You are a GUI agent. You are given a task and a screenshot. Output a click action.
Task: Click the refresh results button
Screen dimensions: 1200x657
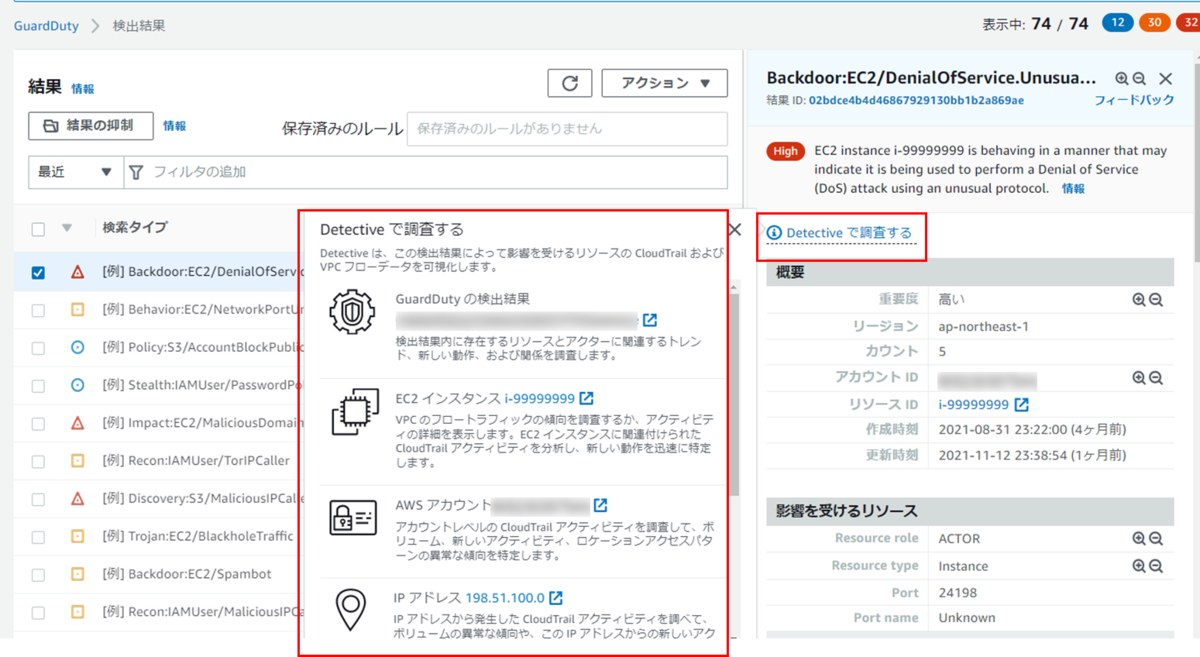(x=570, y=83)
